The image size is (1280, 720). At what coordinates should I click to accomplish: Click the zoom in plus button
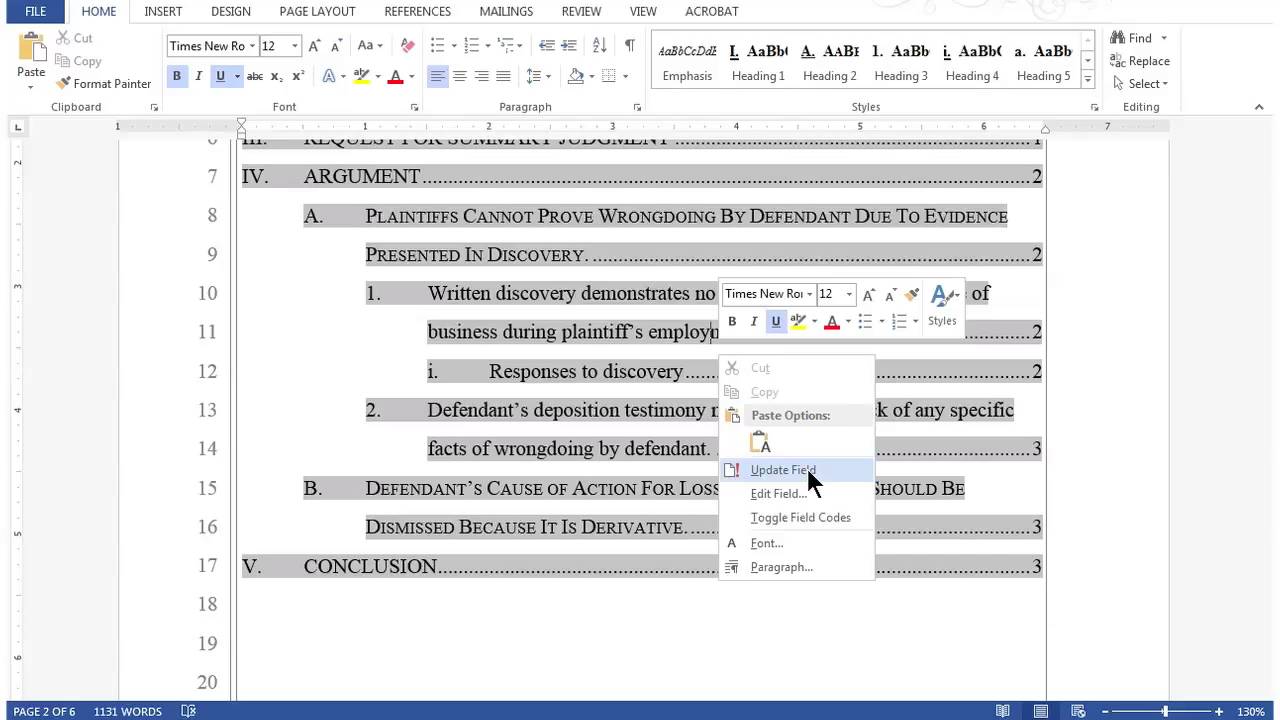click(1219, 712)
